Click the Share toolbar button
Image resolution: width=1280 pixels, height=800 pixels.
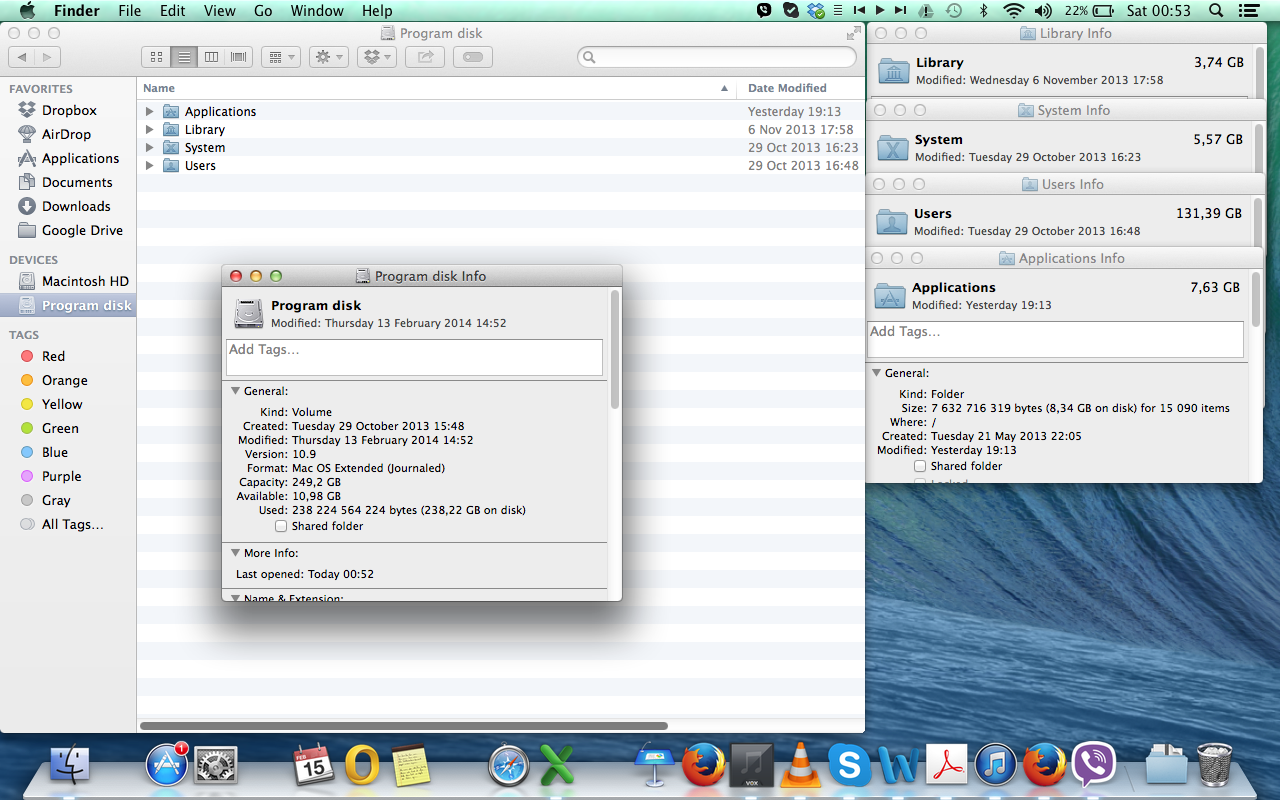425,57
